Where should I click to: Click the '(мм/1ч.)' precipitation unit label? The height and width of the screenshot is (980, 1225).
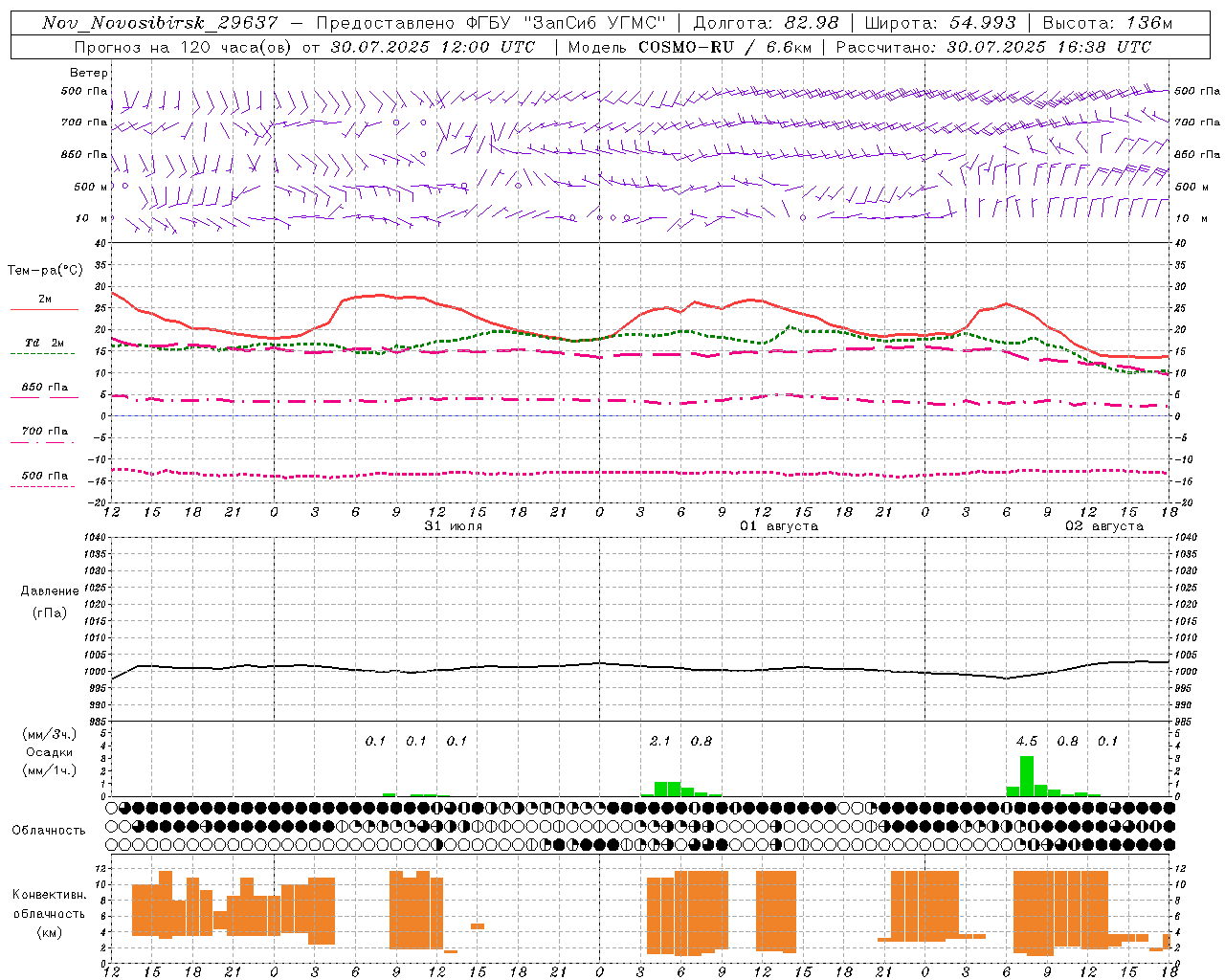(x=50, y=770)
